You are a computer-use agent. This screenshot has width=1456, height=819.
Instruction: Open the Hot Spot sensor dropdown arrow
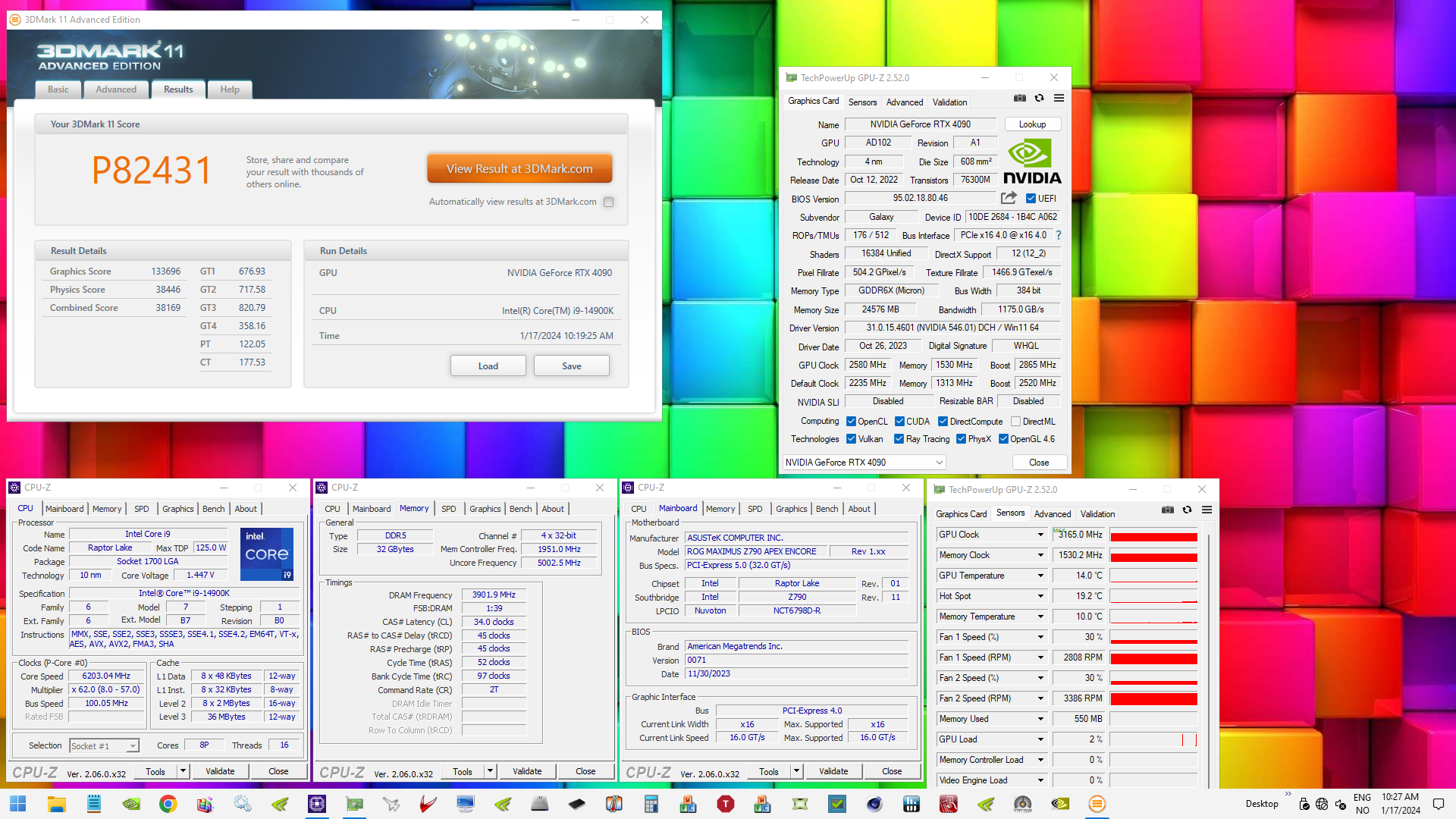click(1040, 596)
